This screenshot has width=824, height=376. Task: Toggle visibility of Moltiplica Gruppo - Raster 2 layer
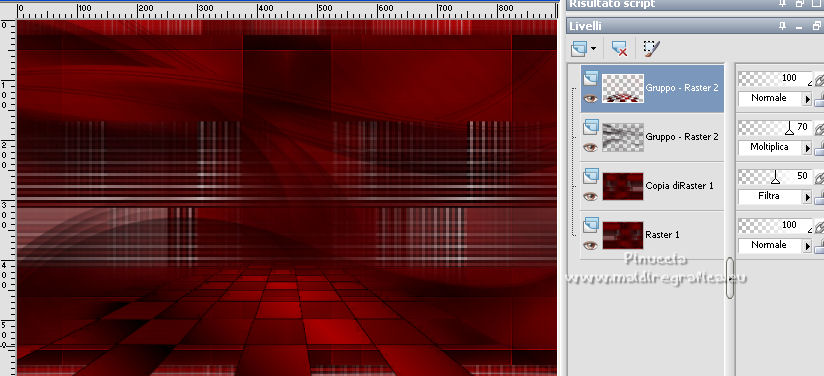pos(591,147)
